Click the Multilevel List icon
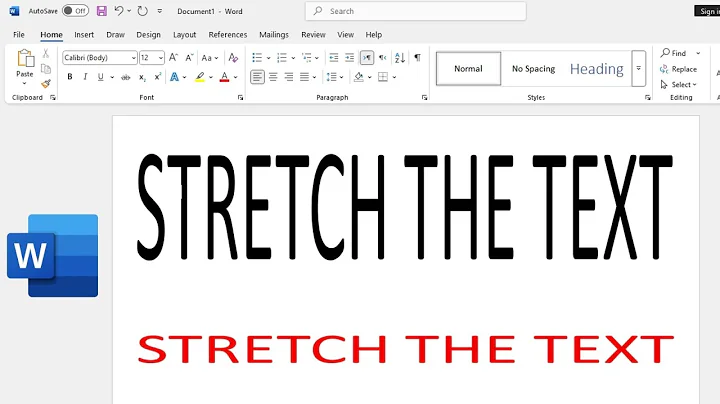Screen dimensions: 720x404 [306, 57]
